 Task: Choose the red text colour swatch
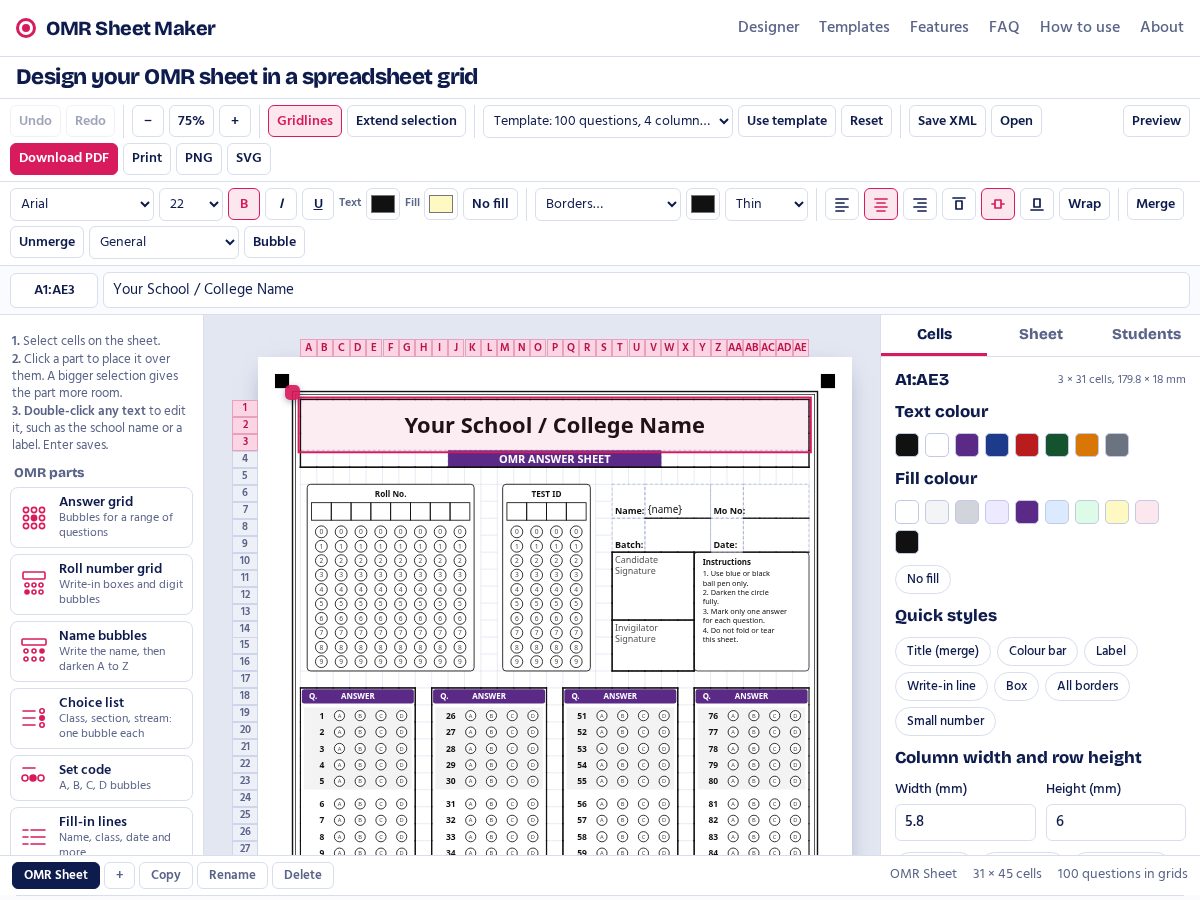(1027, 445)
